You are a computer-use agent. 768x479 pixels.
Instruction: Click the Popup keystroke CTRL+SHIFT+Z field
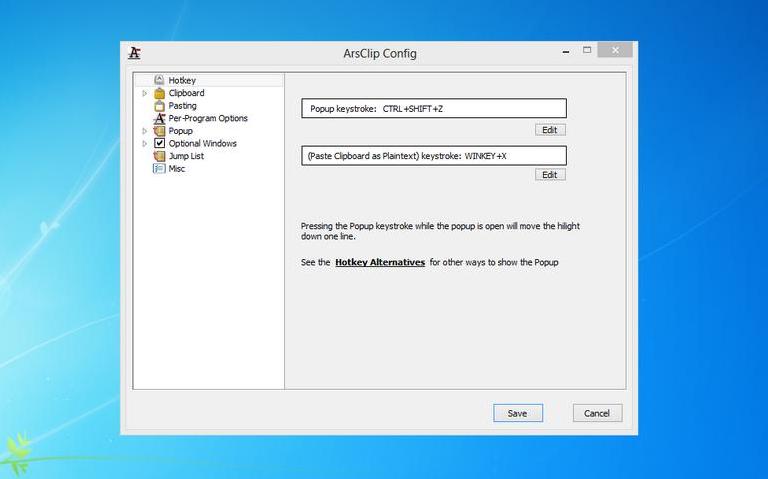(434, 108)
